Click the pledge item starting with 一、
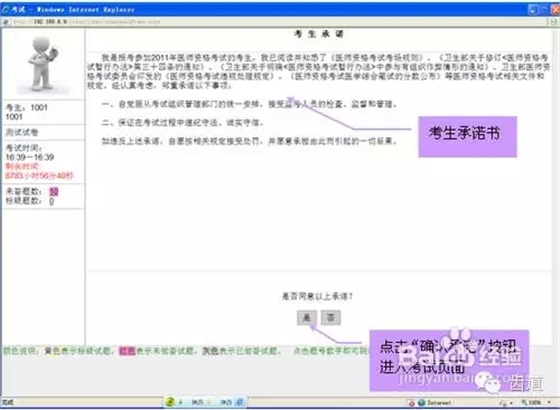 click(x=249, y=104)
